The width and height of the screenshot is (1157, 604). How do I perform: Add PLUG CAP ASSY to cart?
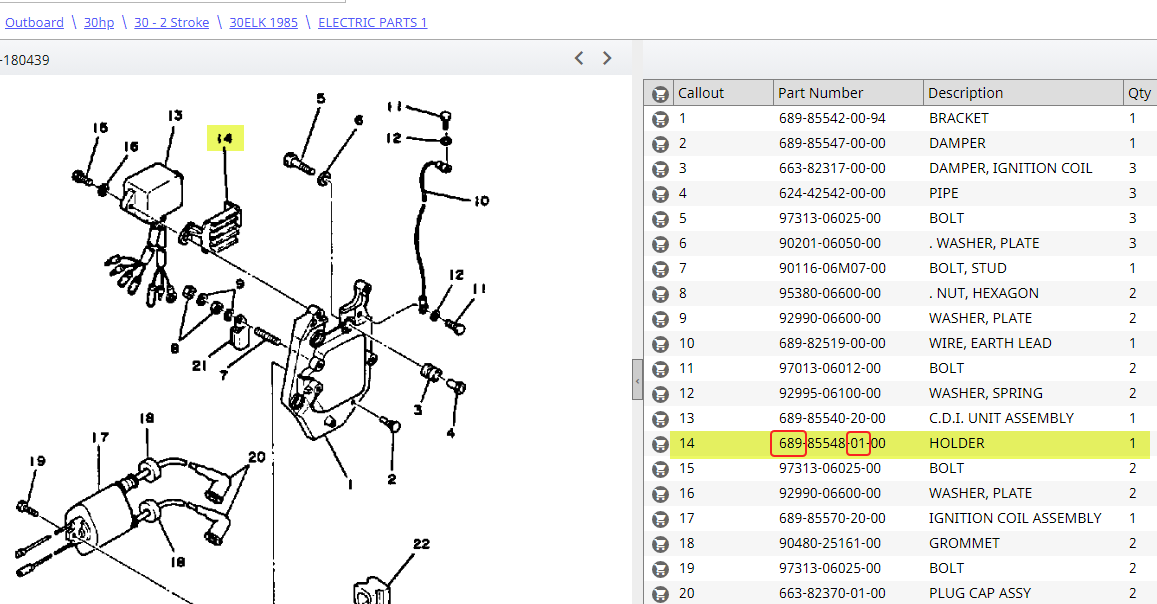[x=660, y=594]
